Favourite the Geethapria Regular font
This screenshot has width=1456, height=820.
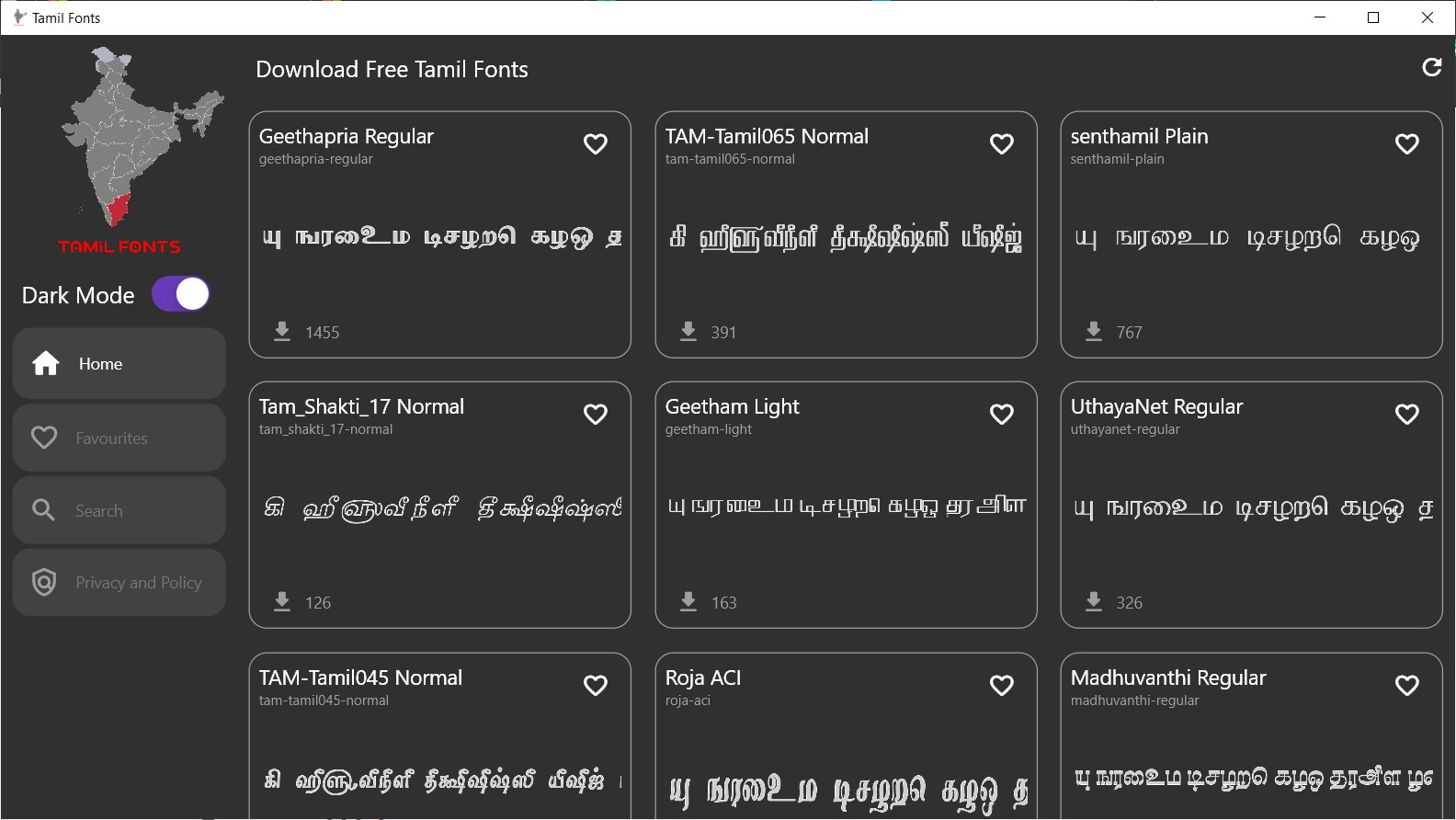coord(596,144)
